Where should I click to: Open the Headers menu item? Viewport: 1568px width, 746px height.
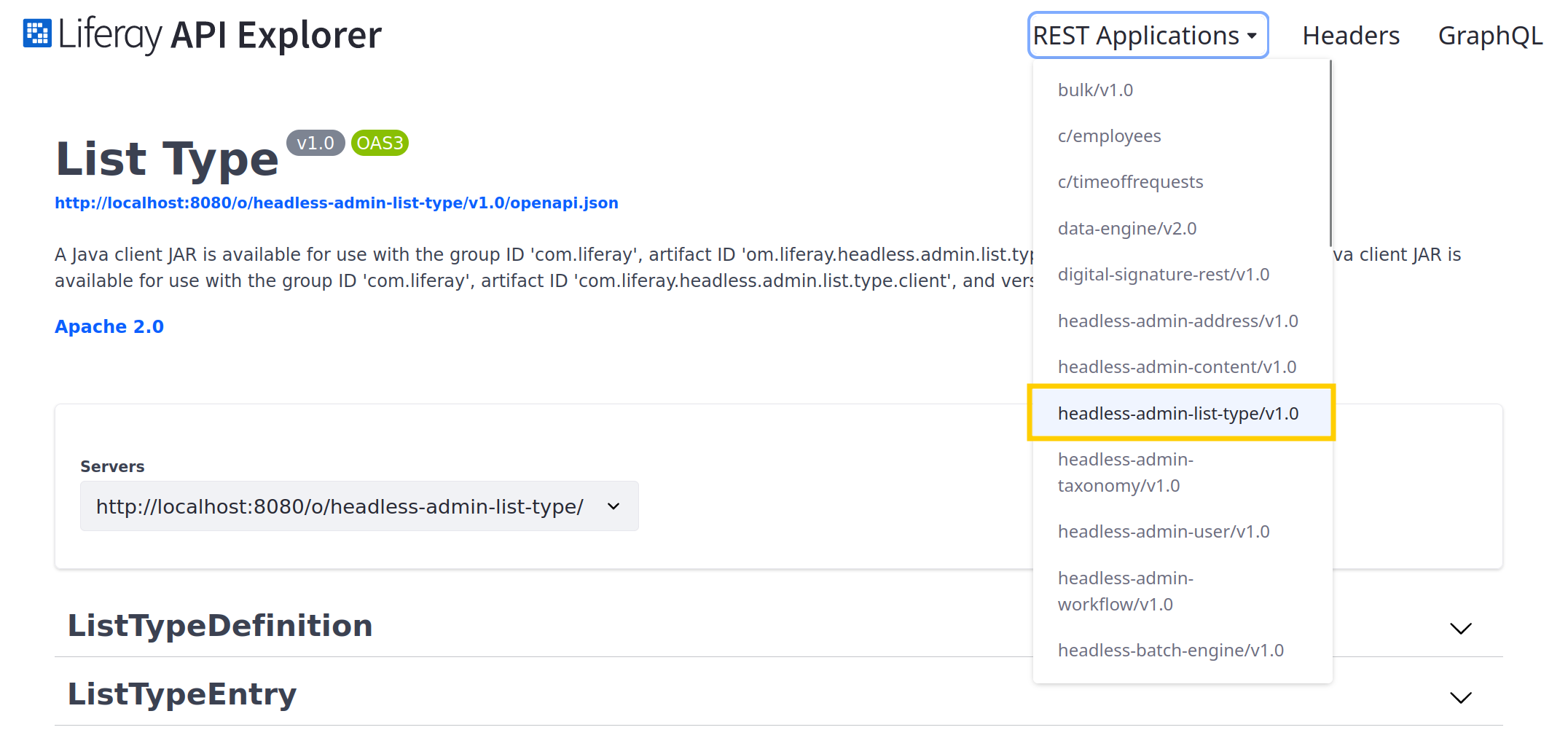pos(1351,35)
